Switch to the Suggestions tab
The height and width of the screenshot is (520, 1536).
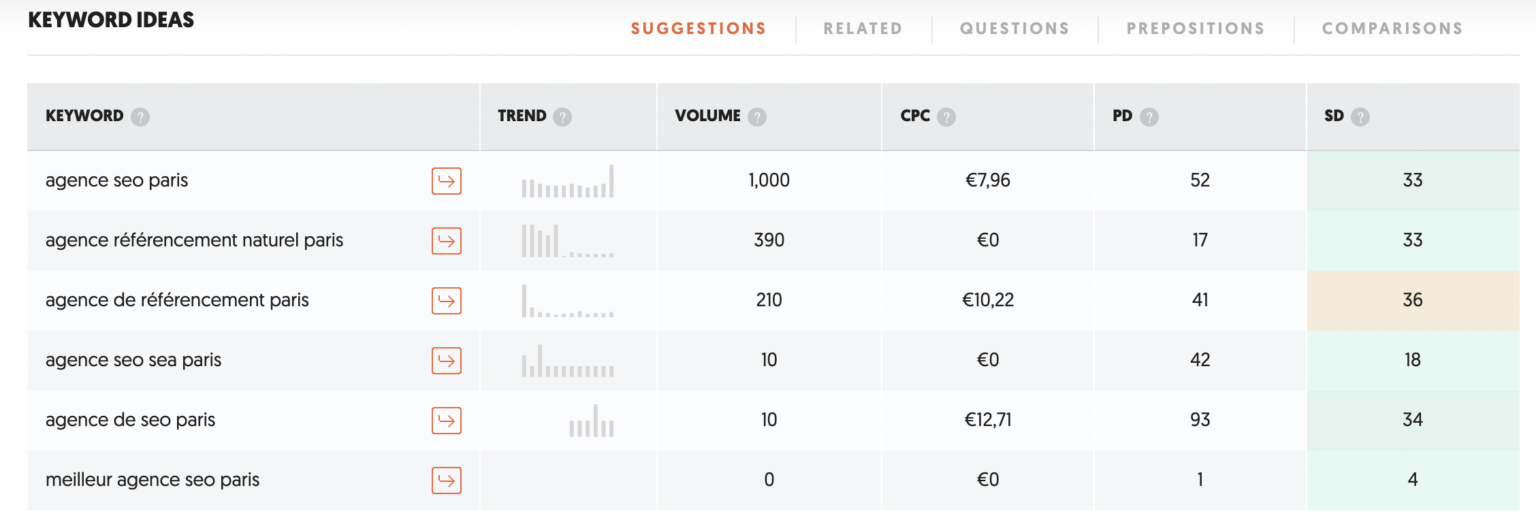point(698,29)
